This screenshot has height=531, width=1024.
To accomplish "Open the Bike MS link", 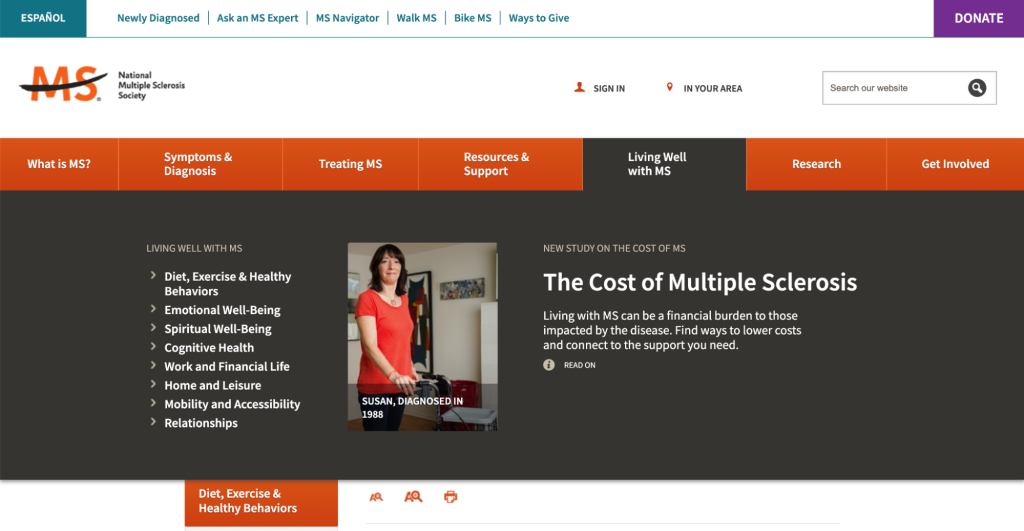I will coord(472,18).
